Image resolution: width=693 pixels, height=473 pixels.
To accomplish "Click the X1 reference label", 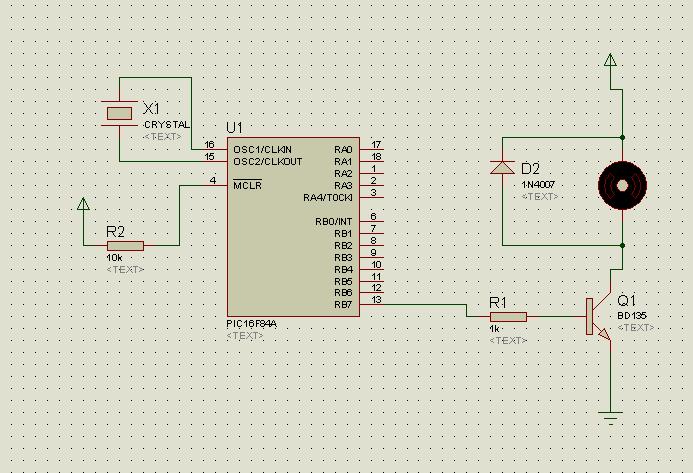I will coord(152,108).
